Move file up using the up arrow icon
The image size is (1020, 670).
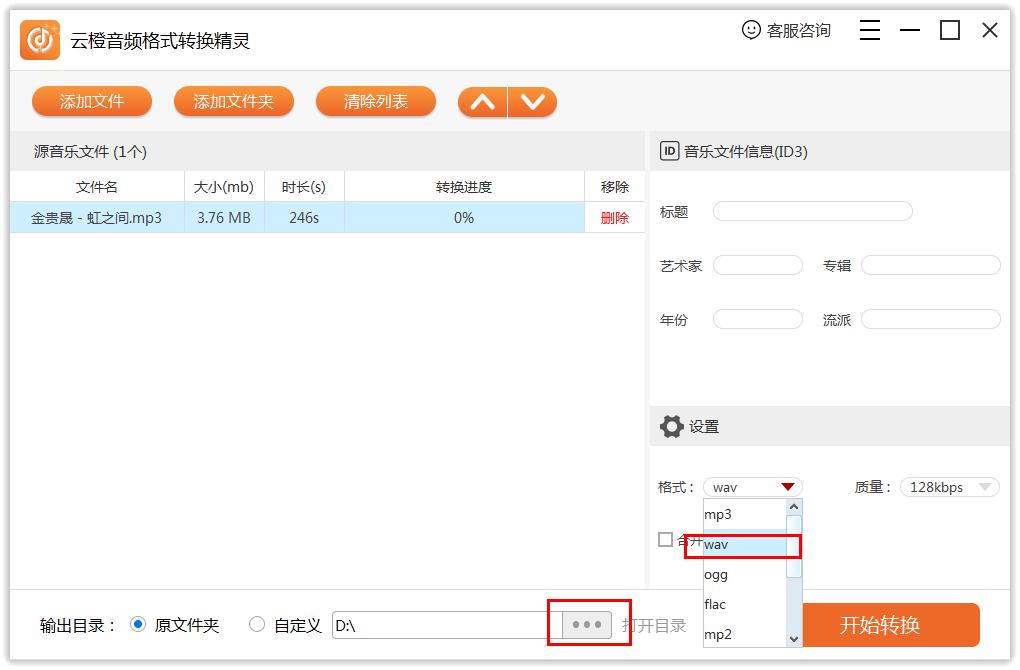(x=483, y=101)
